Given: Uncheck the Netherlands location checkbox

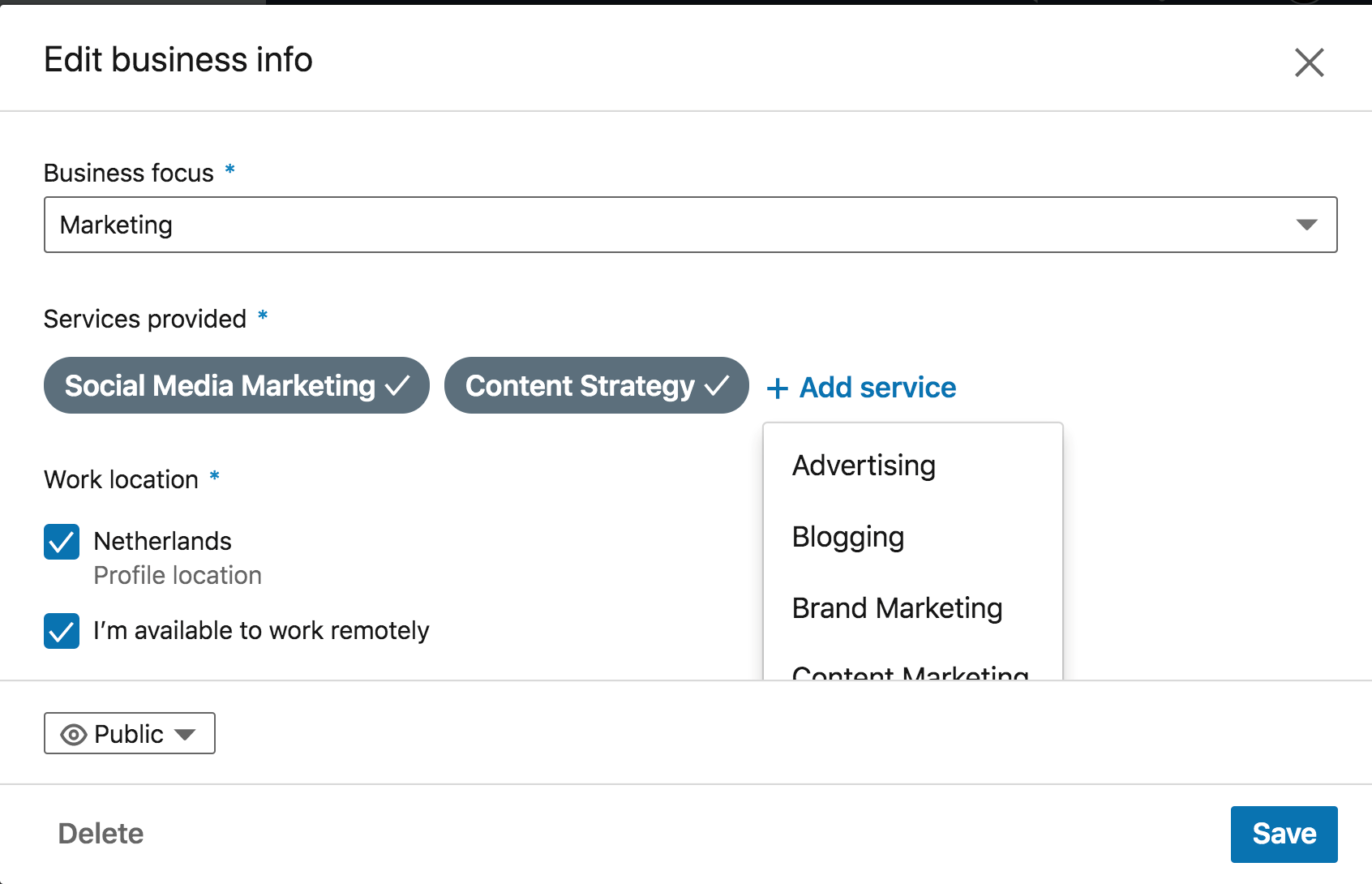Looking at the screenshot, I should click(62, 542).
